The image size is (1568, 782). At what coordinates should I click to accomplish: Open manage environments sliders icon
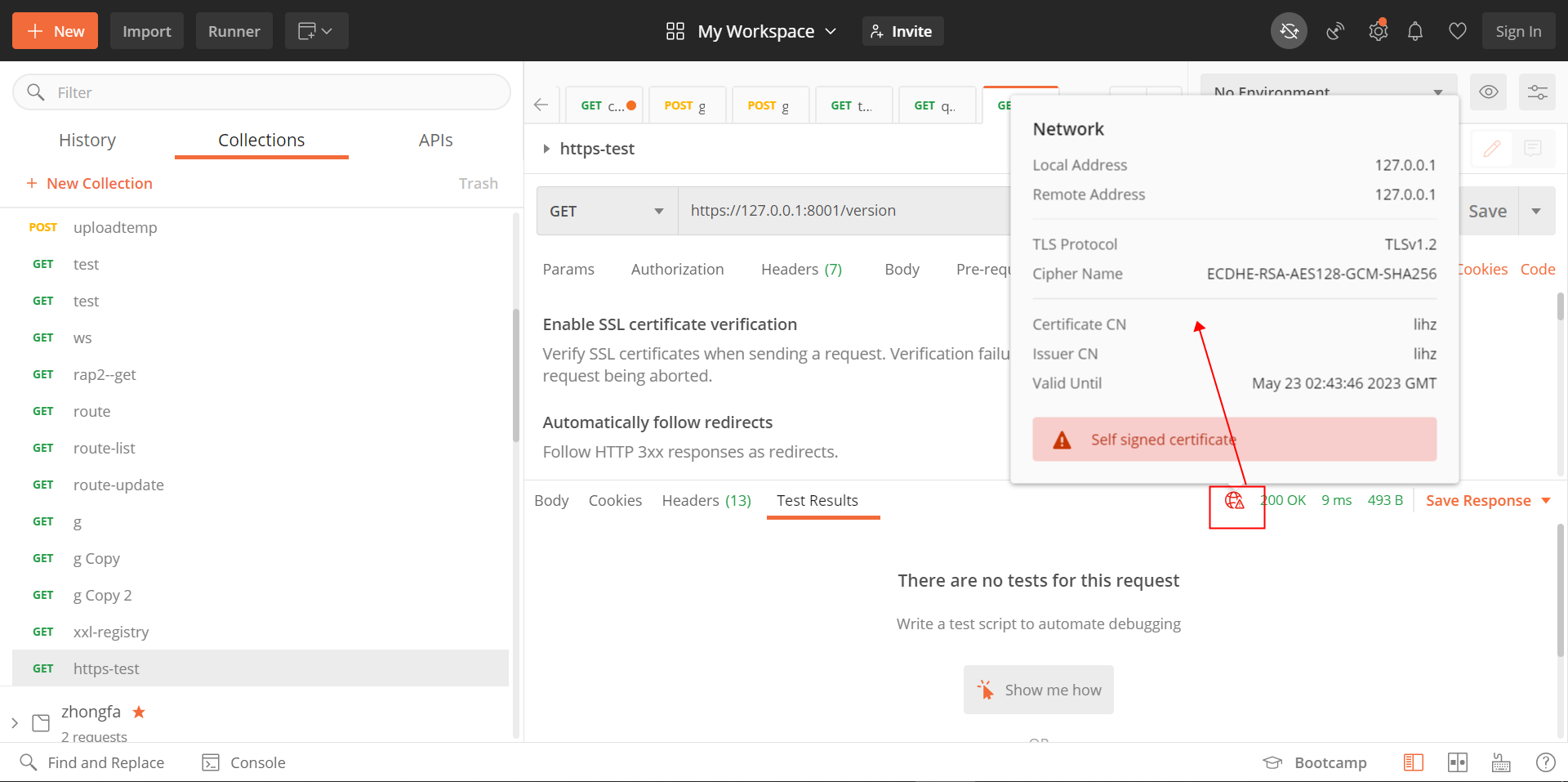[1537, 92]
